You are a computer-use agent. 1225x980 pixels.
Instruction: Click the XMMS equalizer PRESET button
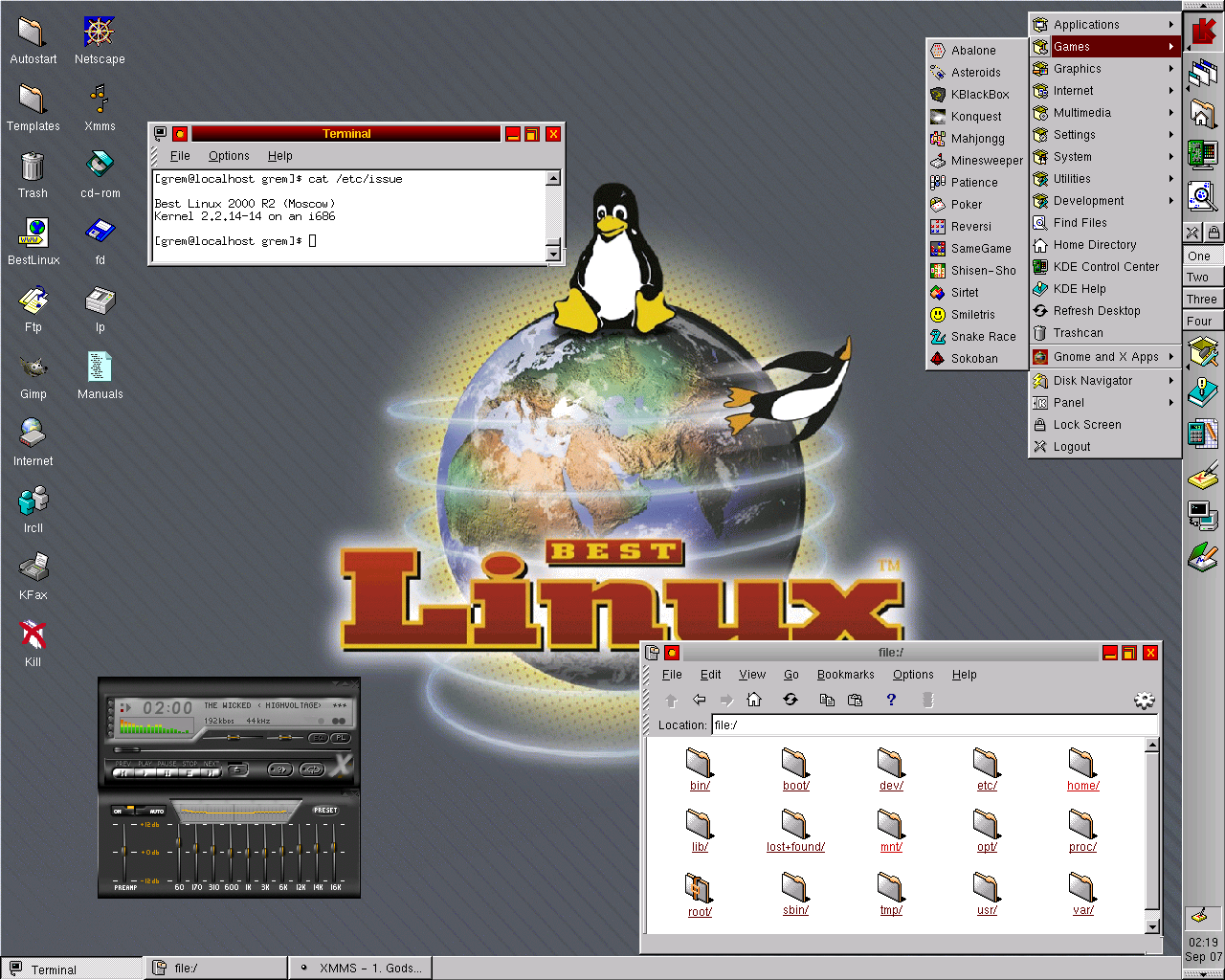(x=325, y=811)
